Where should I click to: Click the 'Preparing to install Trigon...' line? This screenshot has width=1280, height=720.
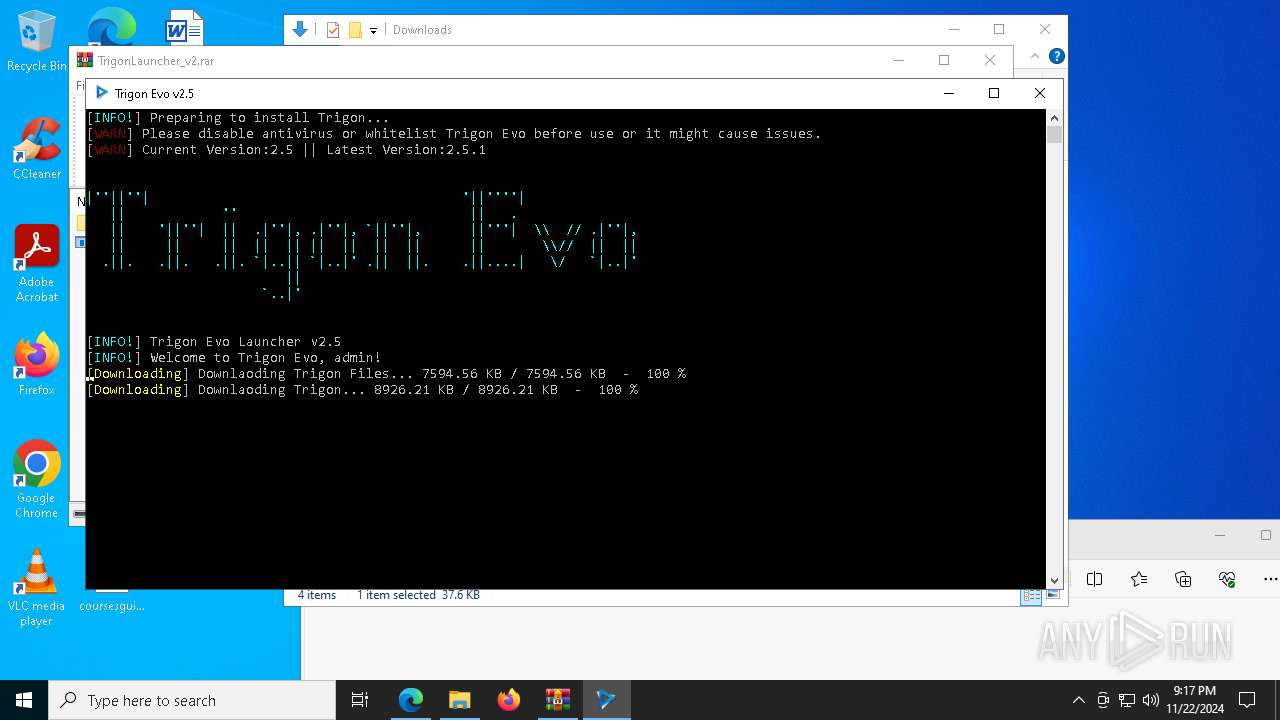pos(238,118)
